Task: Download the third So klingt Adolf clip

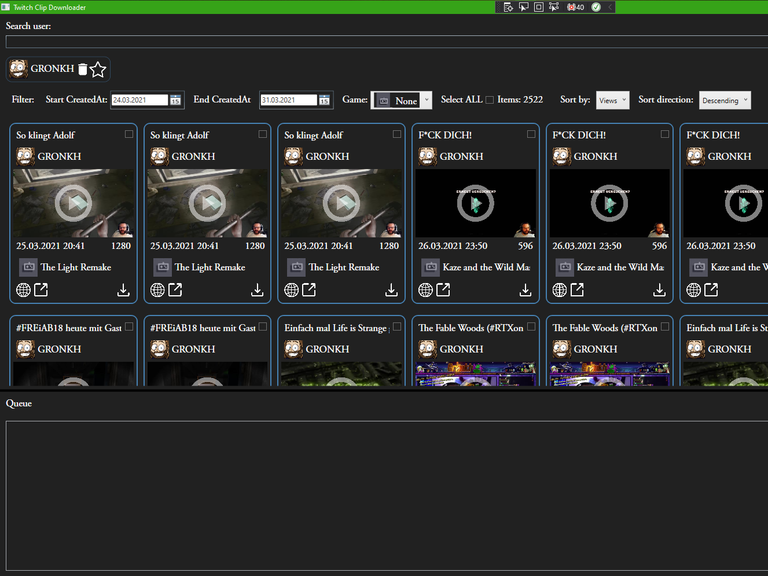Action: coord(391,290)
